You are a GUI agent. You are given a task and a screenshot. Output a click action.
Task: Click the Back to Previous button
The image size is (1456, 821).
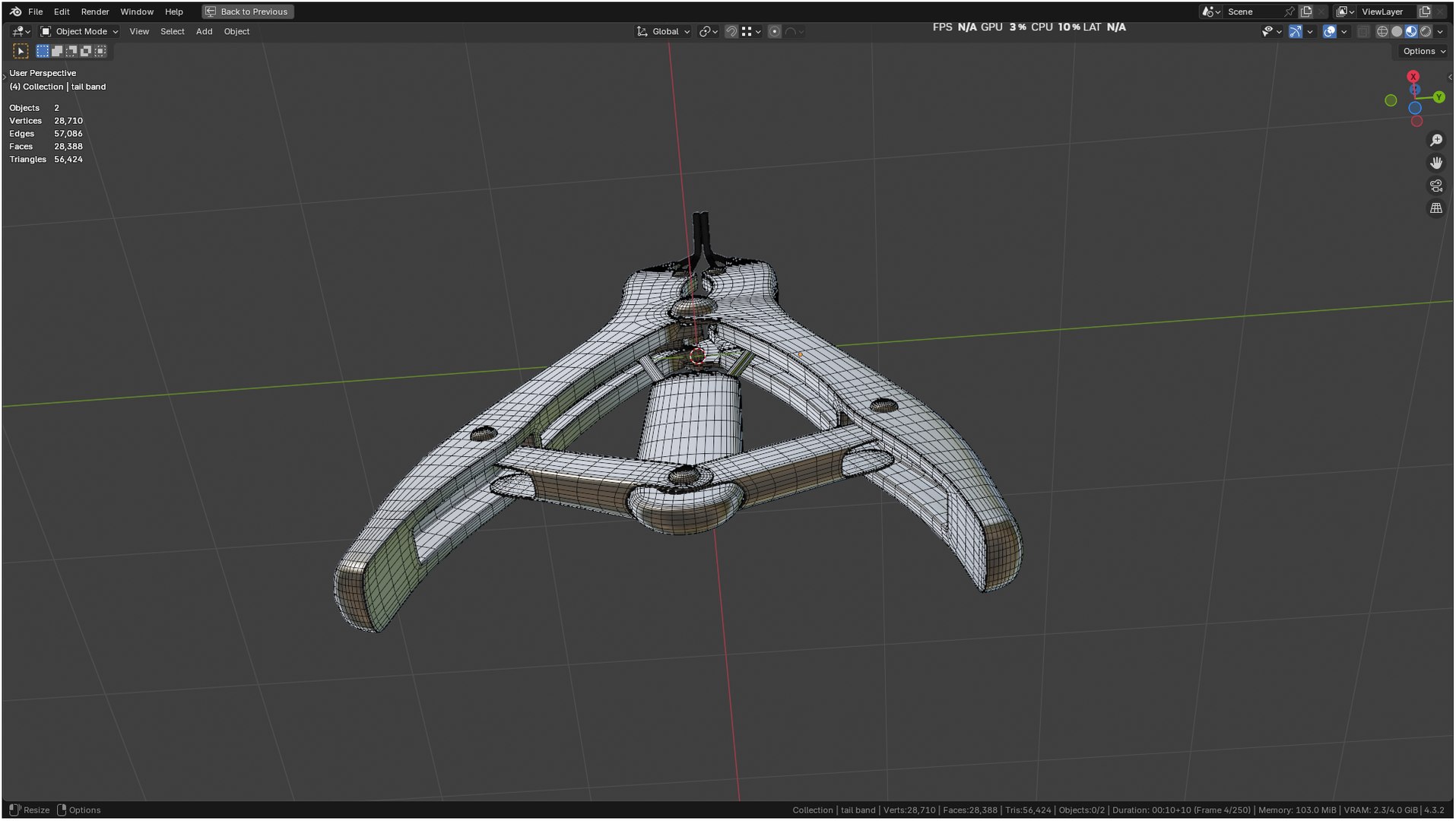[x=248, y=11]
